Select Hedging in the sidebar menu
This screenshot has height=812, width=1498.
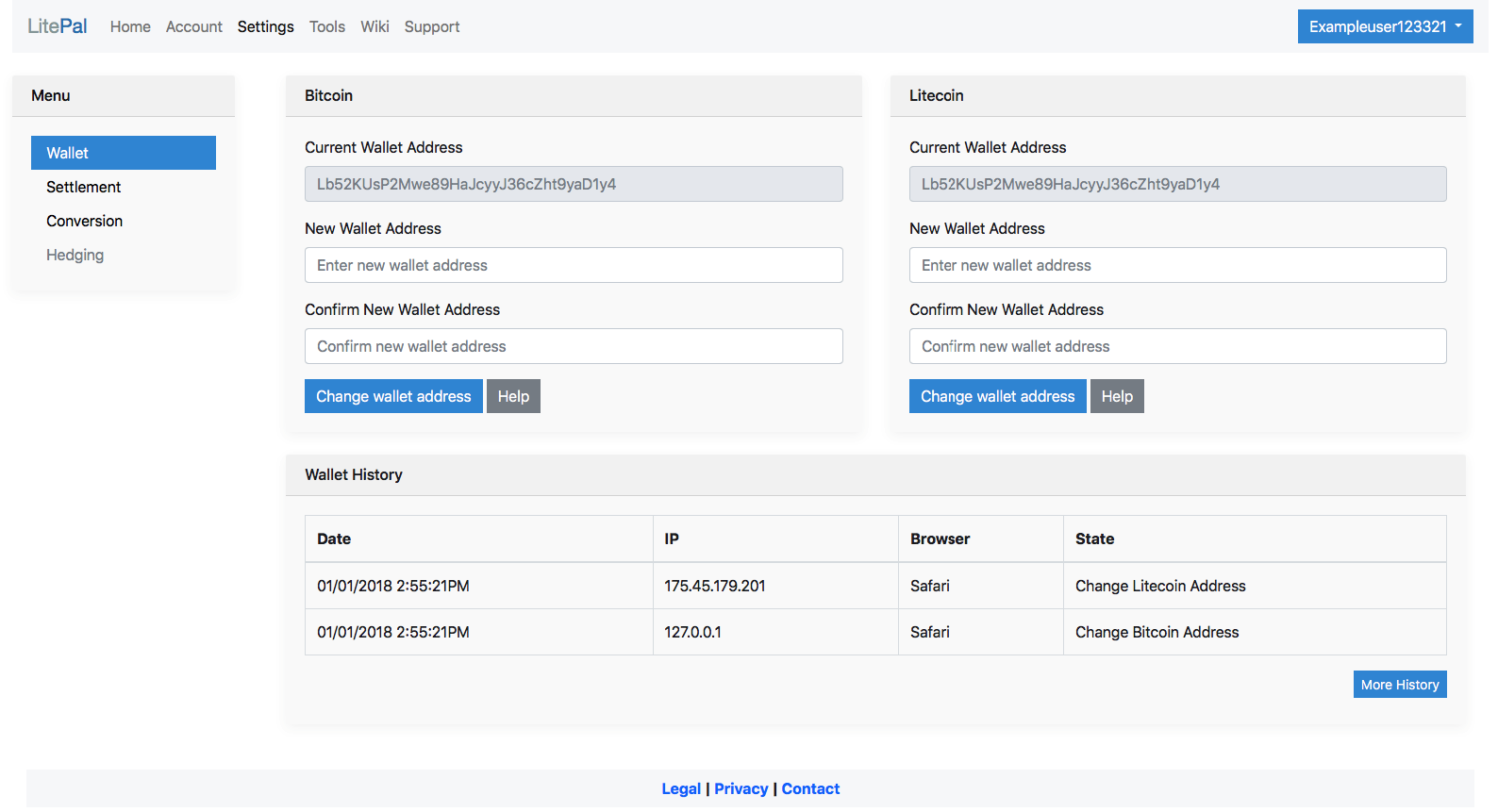coord(75,255)
